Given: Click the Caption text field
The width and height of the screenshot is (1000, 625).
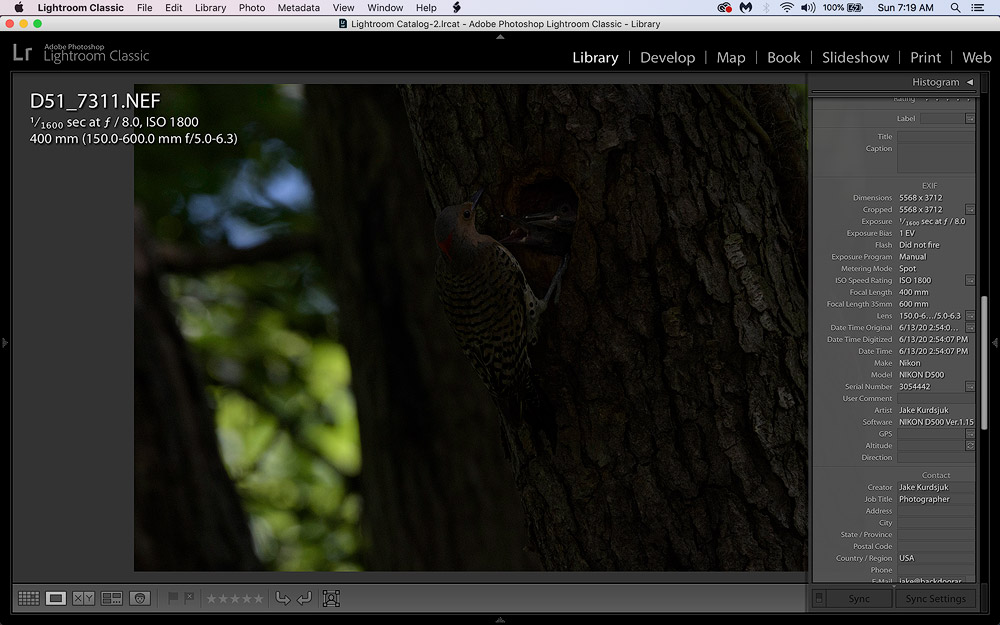Looking at the screenshot, I should click(935, 158).
